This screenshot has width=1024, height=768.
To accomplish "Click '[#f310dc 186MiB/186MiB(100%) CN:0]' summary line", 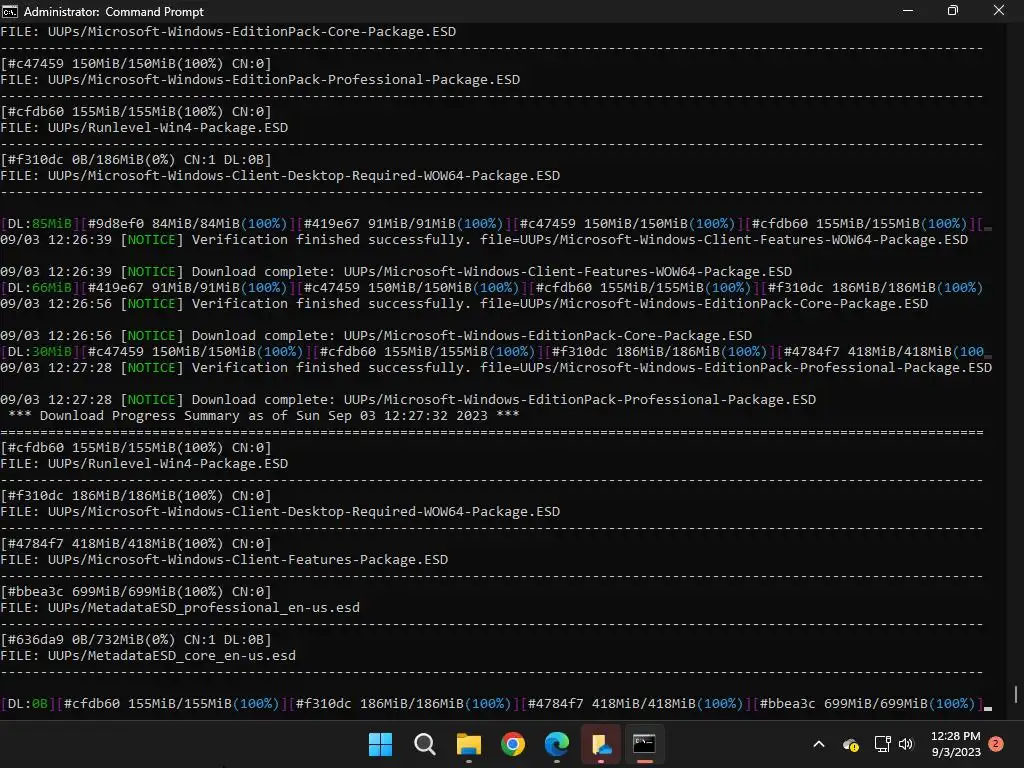I will [136, 496].
